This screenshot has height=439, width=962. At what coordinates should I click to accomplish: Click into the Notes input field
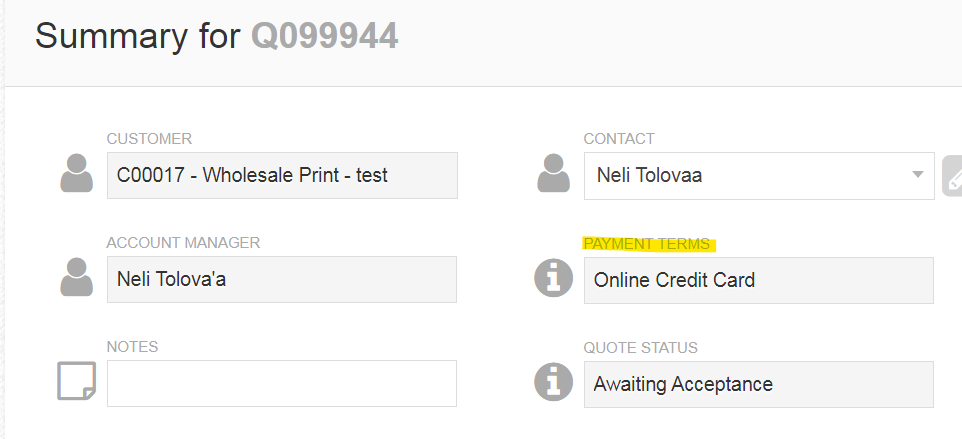click(281, 383)
